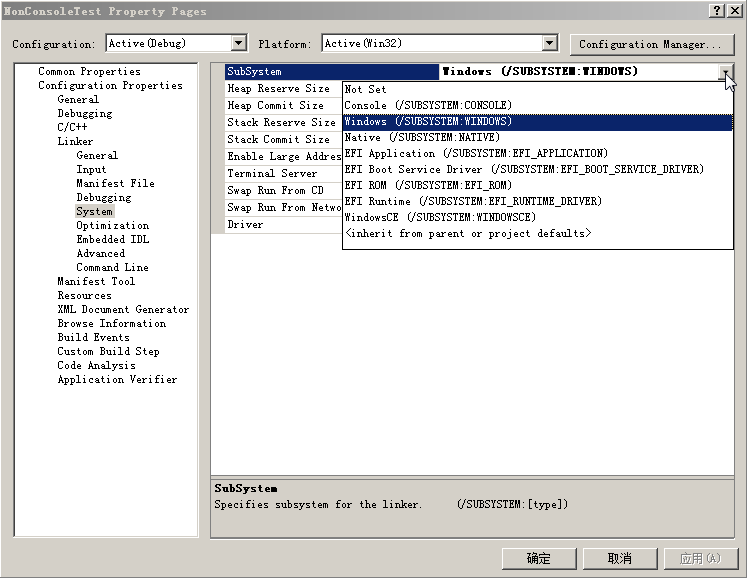Select Manifest Tool node
Image resolution: width=747 pixels, height=578 pixels.
[96, 282]
